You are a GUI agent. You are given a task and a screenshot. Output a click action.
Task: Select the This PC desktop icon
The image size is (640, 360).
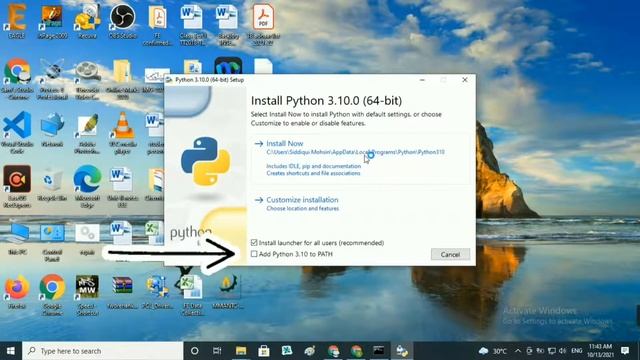click(x=18, y=239)
